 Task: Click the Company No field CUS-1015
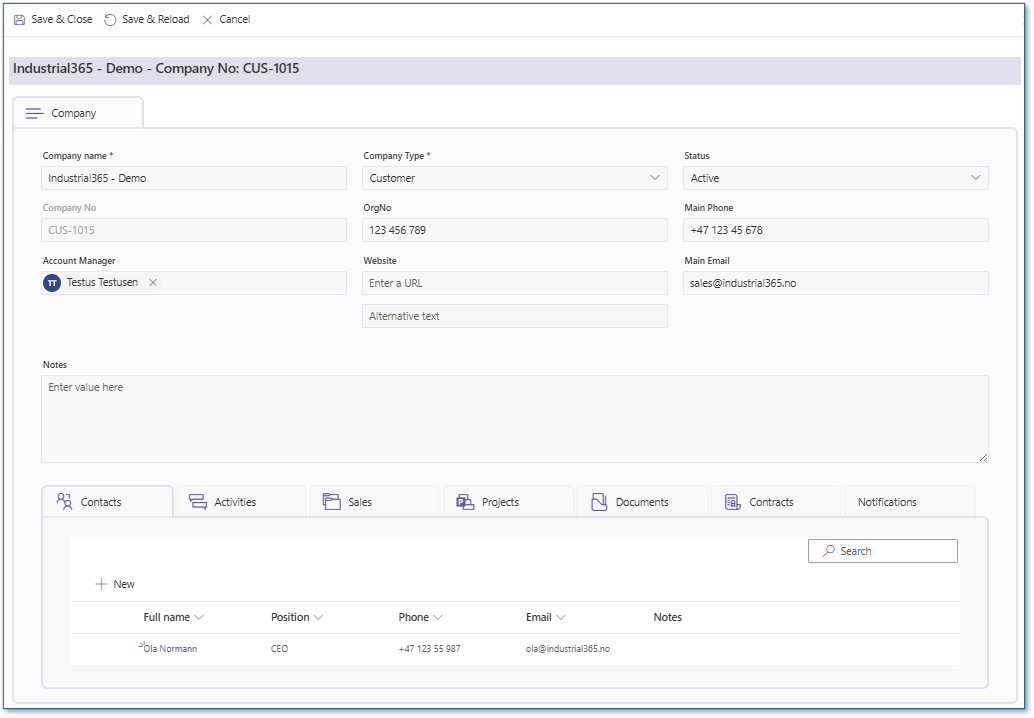pyautogui.click(x=194, y=230)
